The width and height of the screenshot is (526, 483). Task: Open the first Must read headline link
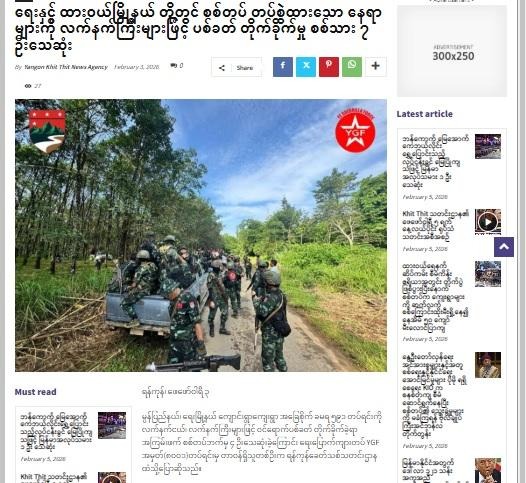(56, 432)
